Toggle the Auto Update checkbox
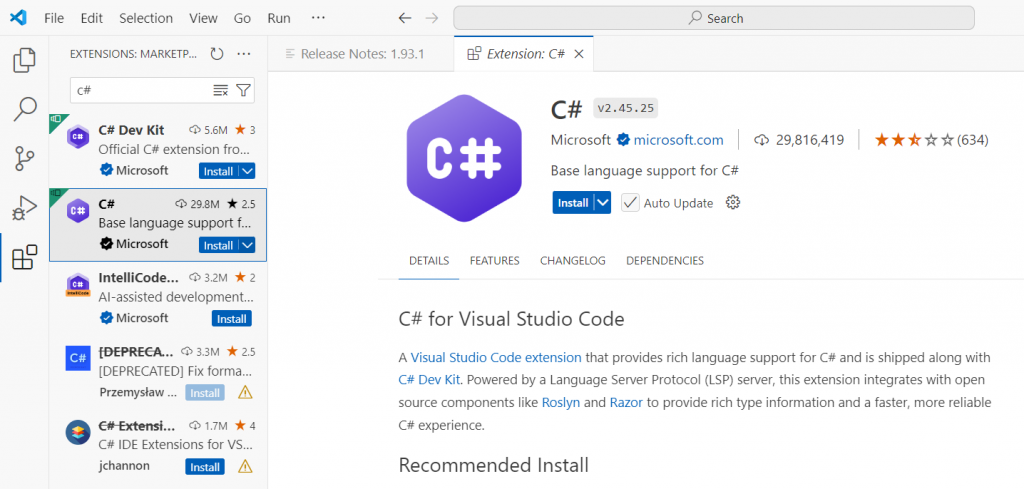This screenshot has width=1024, height=489. click(630, 203)
